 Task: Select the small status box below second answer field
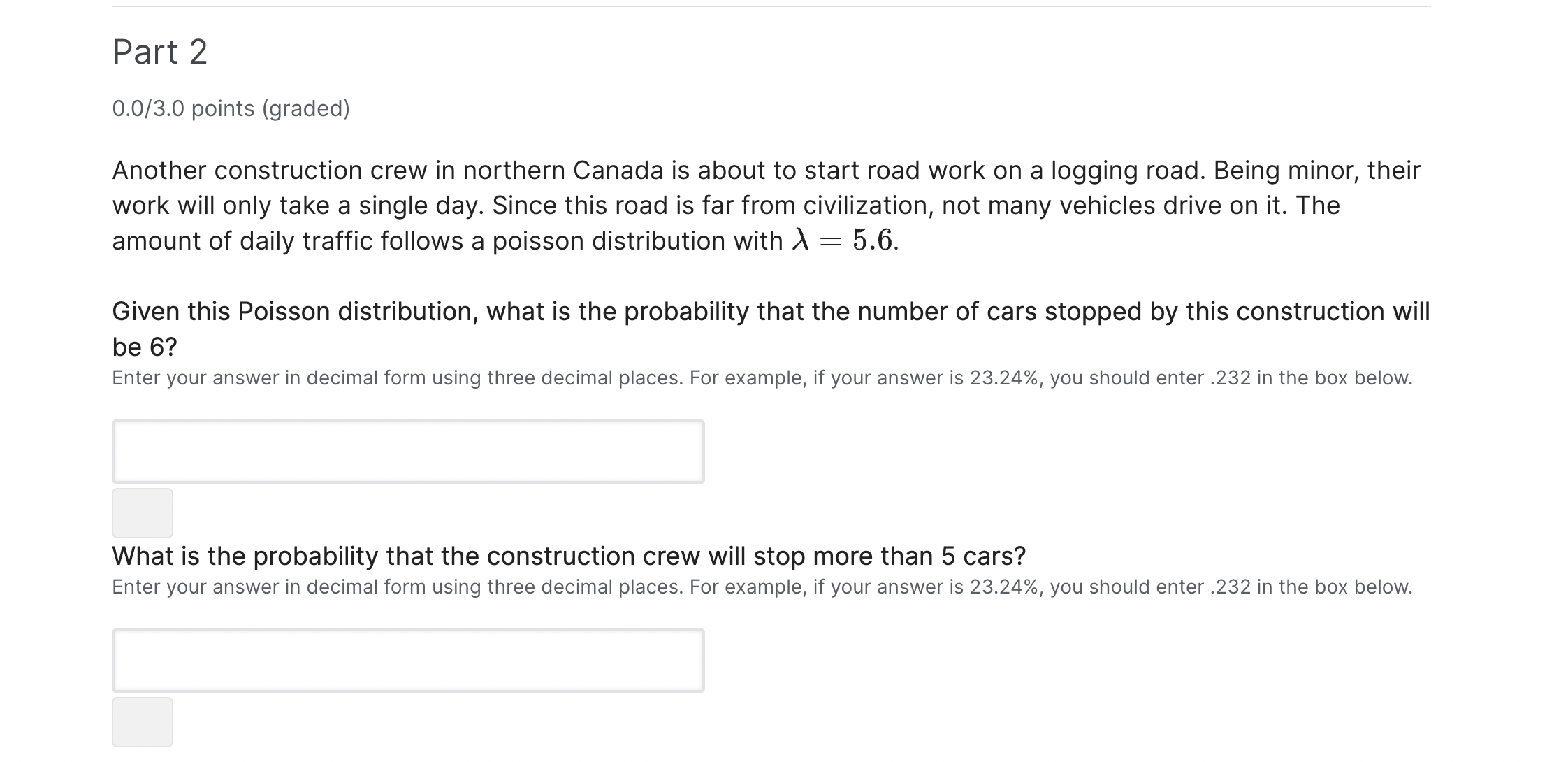(143, 721)
